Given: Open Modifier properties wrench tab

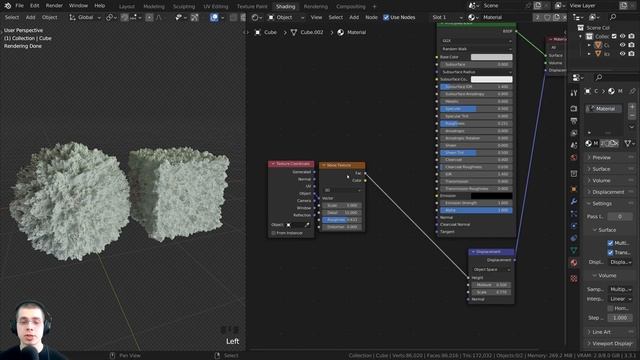Looking at the screenshot, I should 574,201.
